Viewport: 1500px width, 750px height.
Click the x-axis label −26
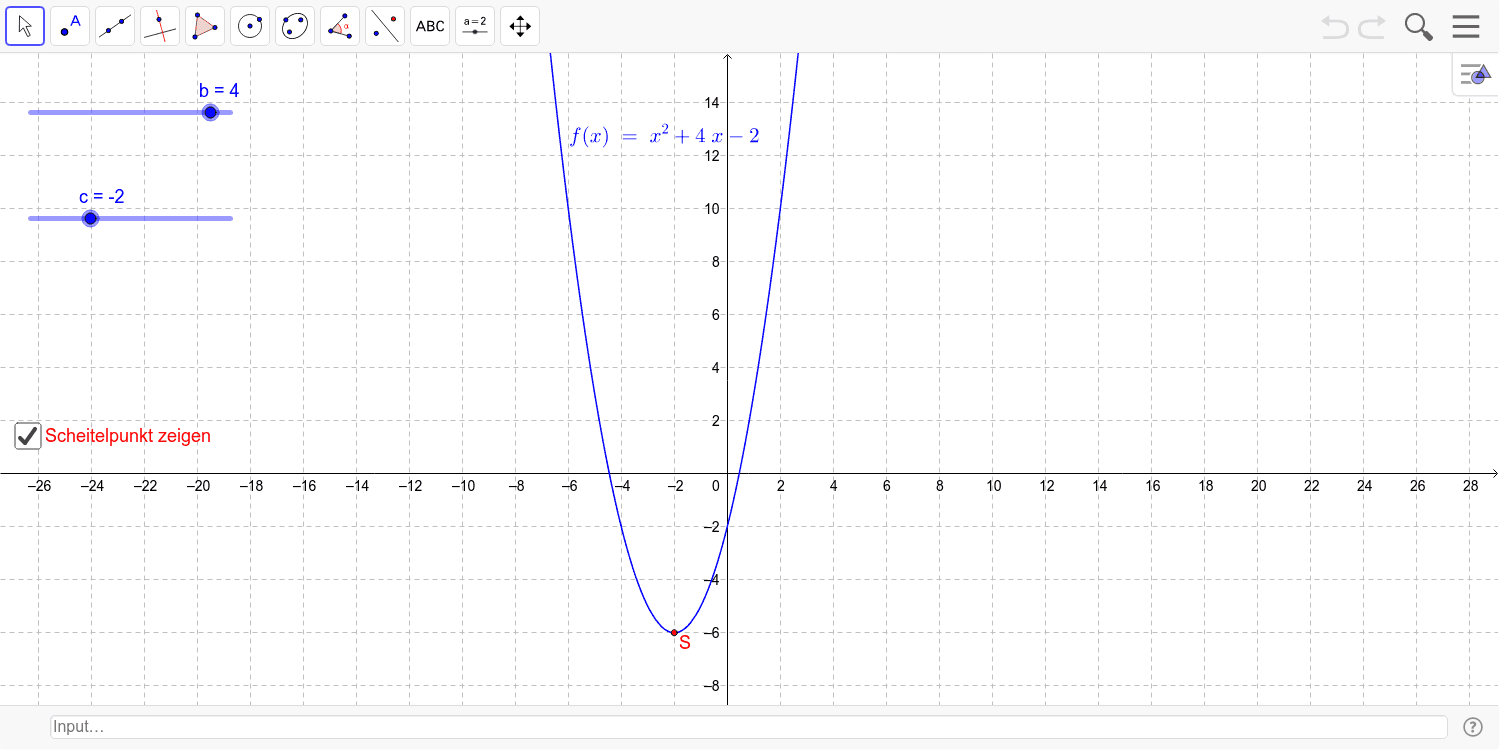pos(38,486)
